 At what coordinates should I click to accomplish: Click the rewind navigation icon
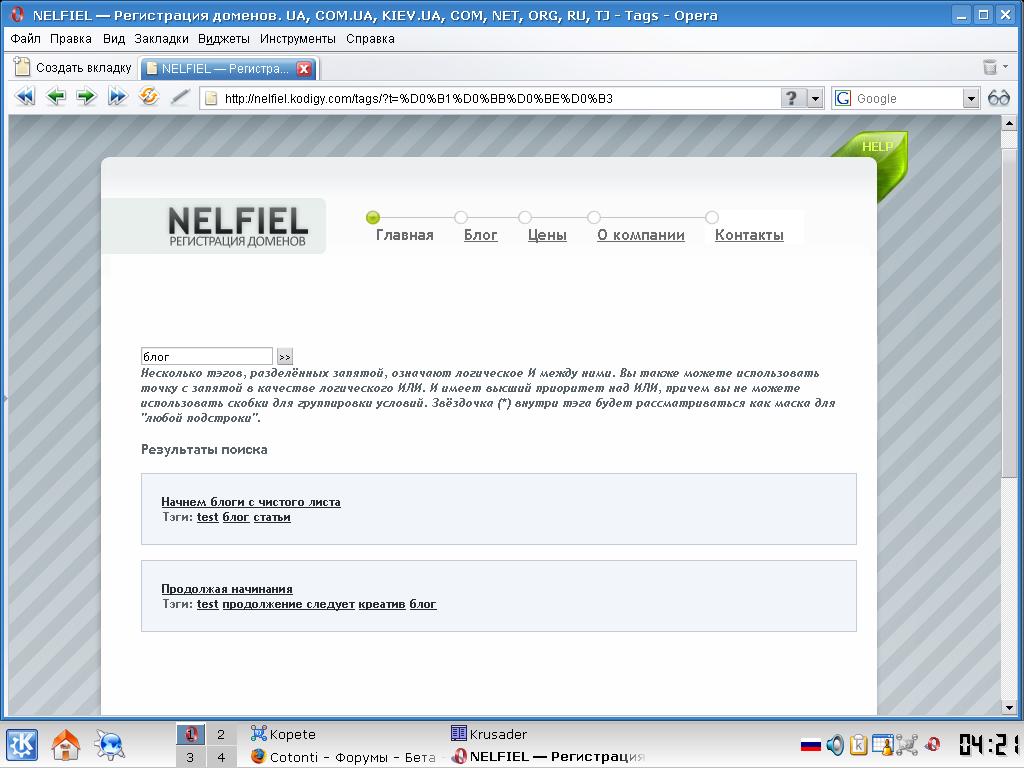[25, 97]
